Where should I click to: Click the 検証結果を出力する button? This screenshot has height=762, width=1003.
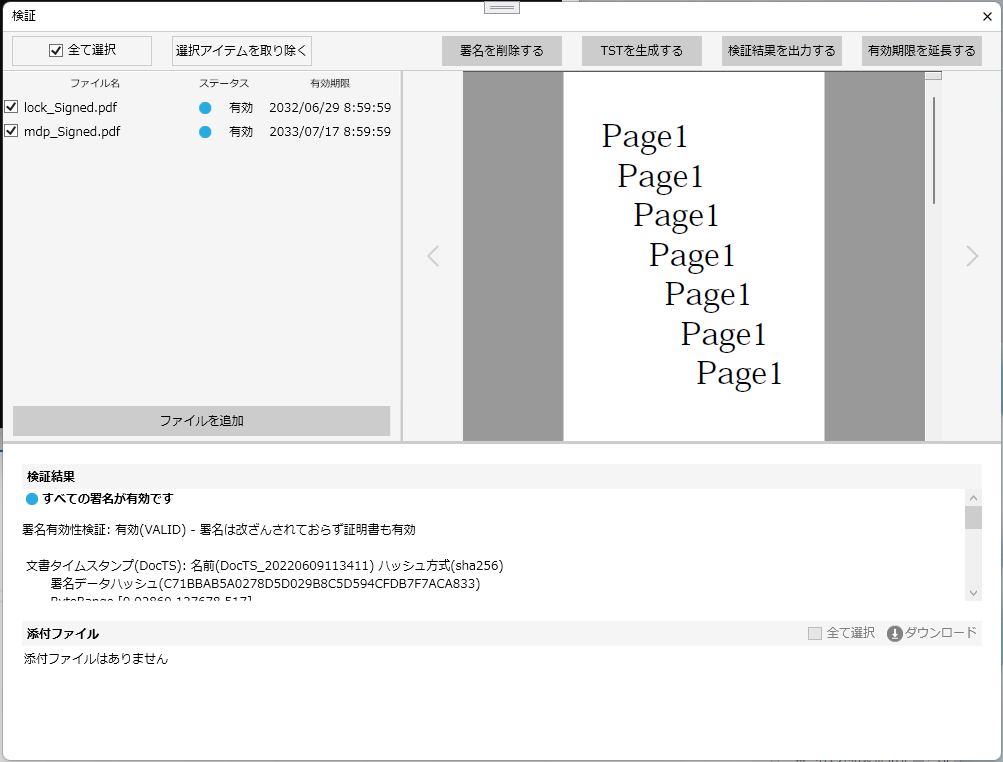[x=781, y=51]
